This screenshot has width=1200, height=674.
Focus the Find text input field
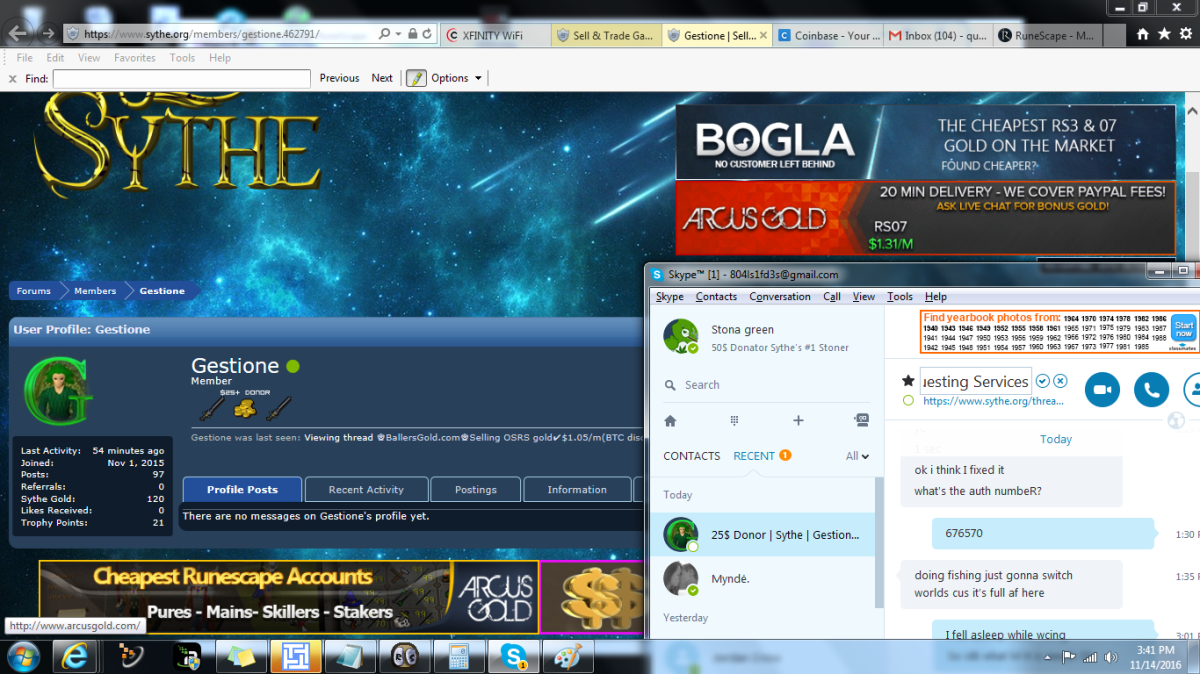click(181, 78)
